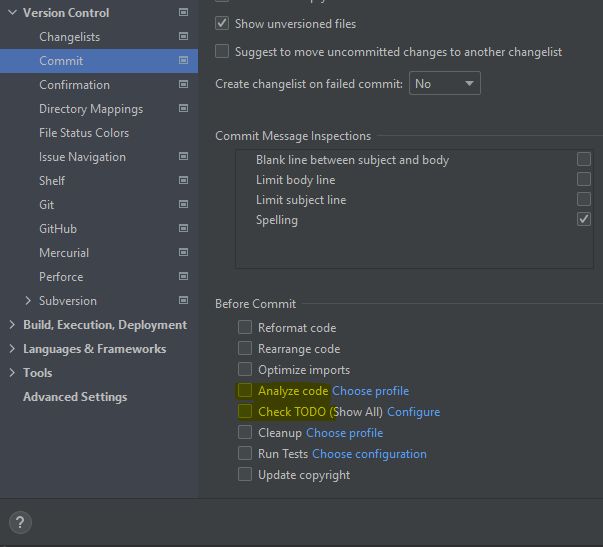The width and height of the screenshot is (603, 547).
Task: Open Confirmation settings page
Action: pos(75,85)
